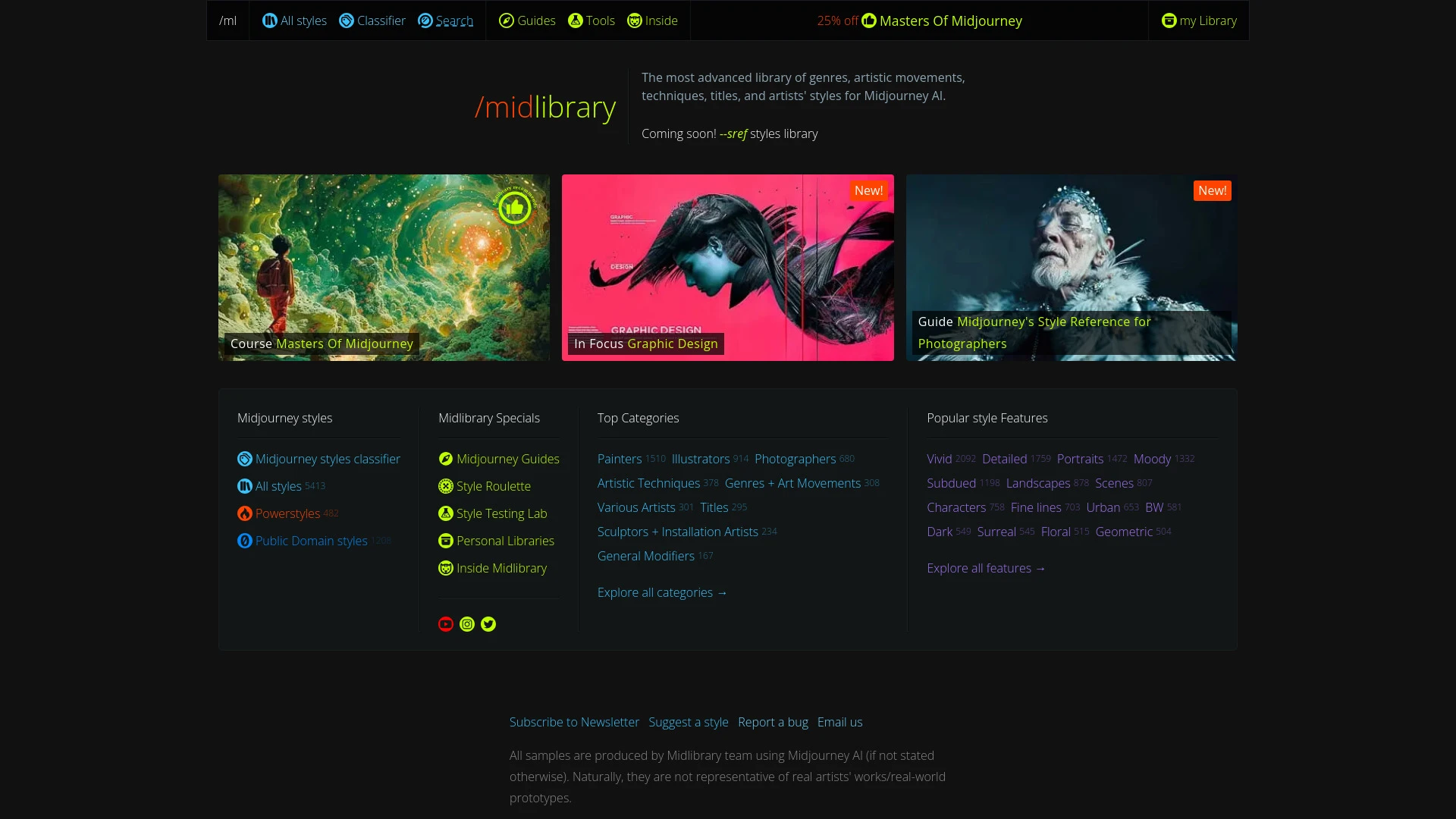Image resolution: width=1456 pixels, height=819 pixels.
Task: Click the my Library button
Action: coord(1199,20)
